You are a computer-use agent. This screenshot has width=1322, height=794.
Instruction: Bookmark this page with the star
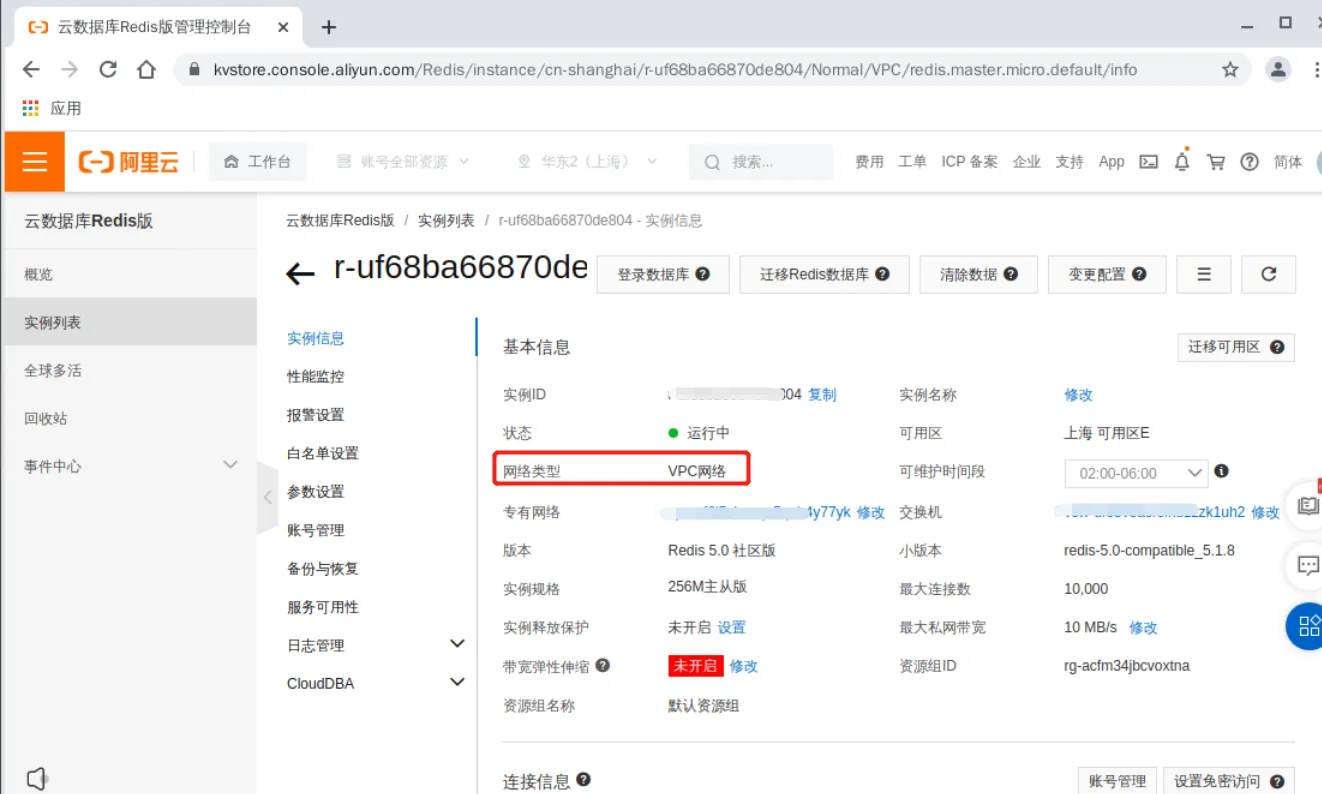1230,70
